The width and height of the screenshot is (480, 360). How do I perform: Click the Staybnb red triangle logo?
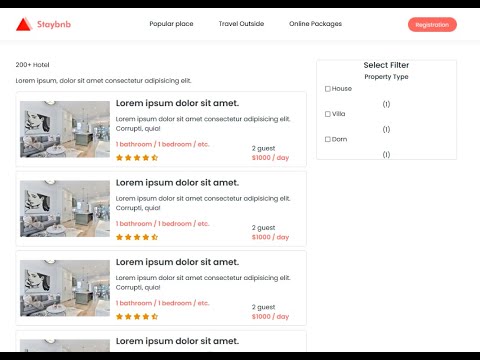(x=24, y=24)
